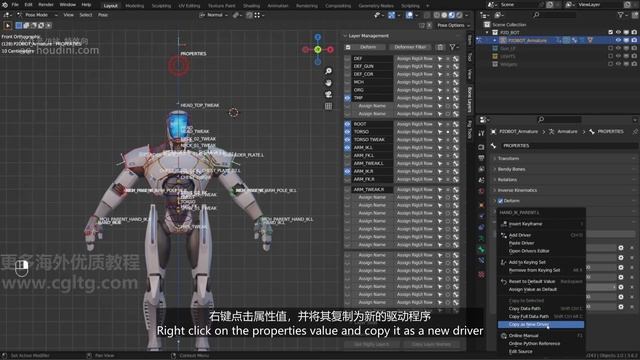
Task: Click the pan view hand icon
Action: point(329,83)
